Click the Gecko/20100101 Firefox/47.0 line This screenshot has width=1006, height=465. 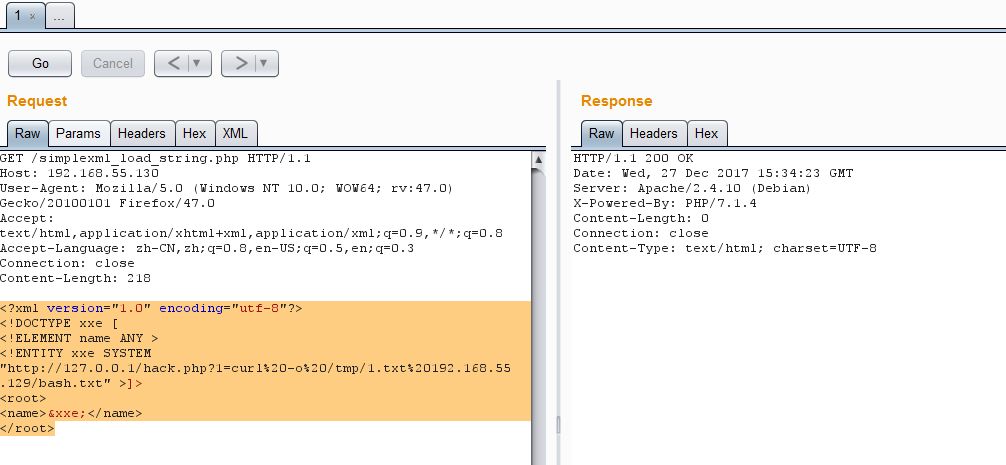(x=108, y=203)
